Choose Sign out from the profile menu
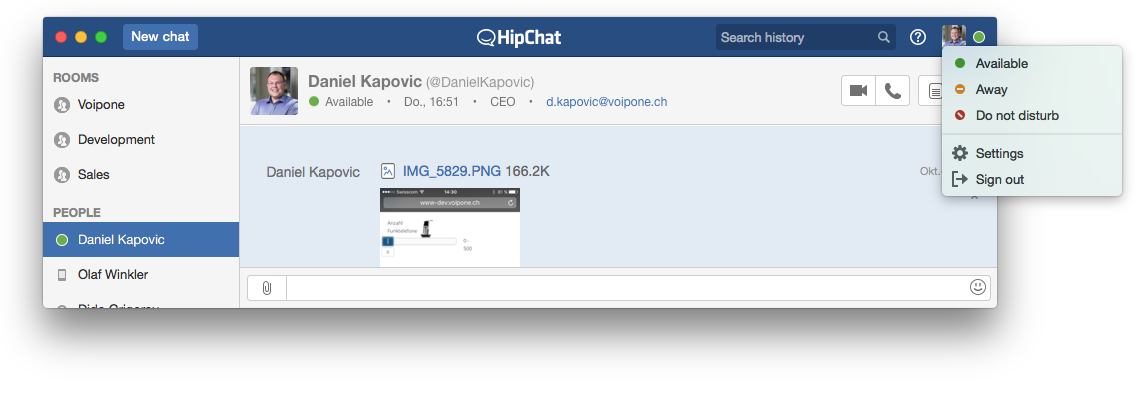Image resolution: width=1143 pixels, height=410 pixels. coord(1031,179)
